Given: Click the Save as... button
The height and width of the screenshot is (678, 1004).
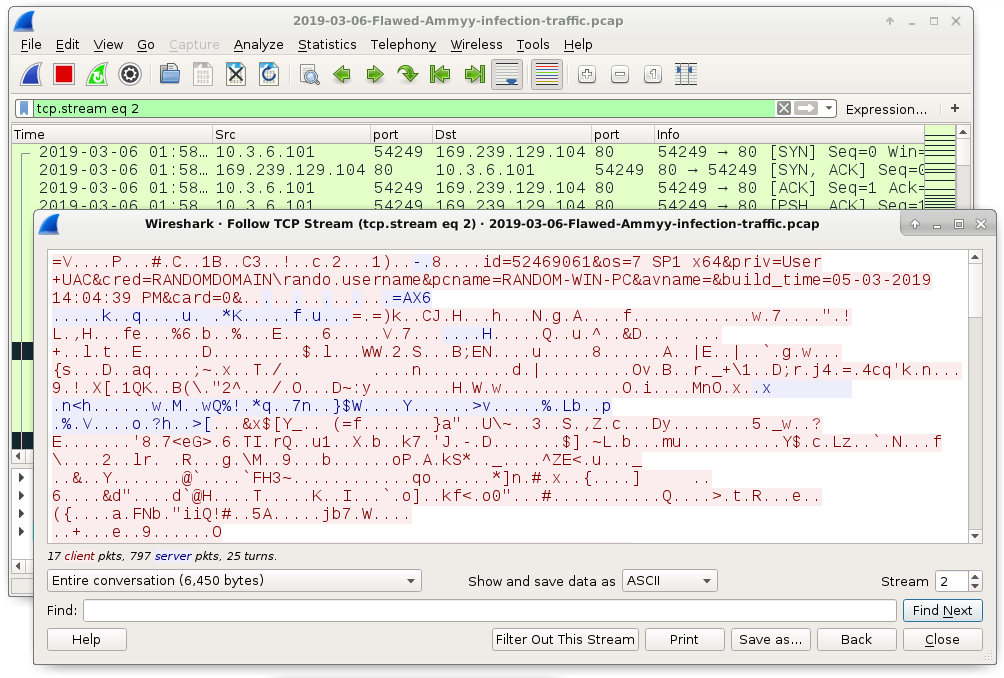Looking at the screenshot, I should coord(770,640).
